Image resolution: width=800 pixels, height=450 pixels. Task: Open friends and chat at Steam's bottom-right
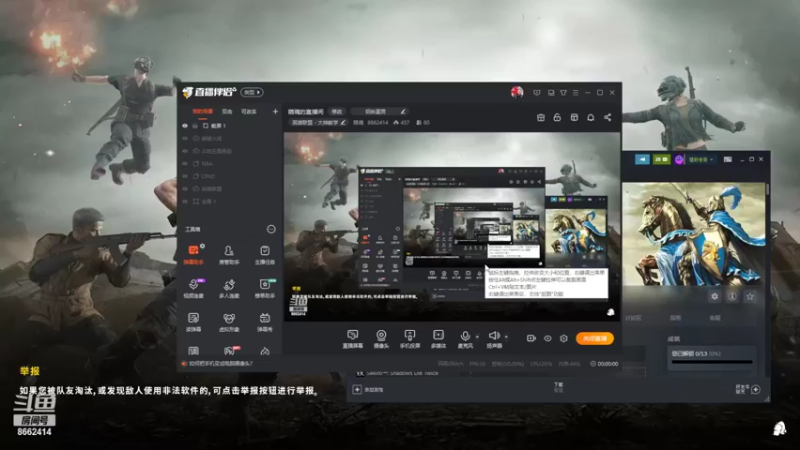[748, 389]
